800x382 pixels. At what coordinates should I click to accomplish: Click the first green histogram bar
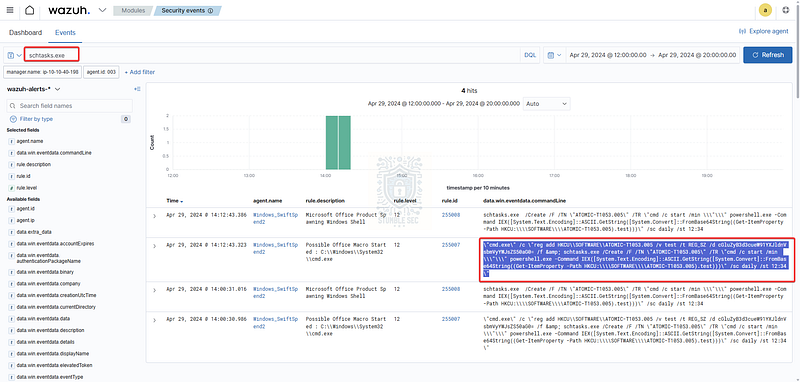(332, 142)
